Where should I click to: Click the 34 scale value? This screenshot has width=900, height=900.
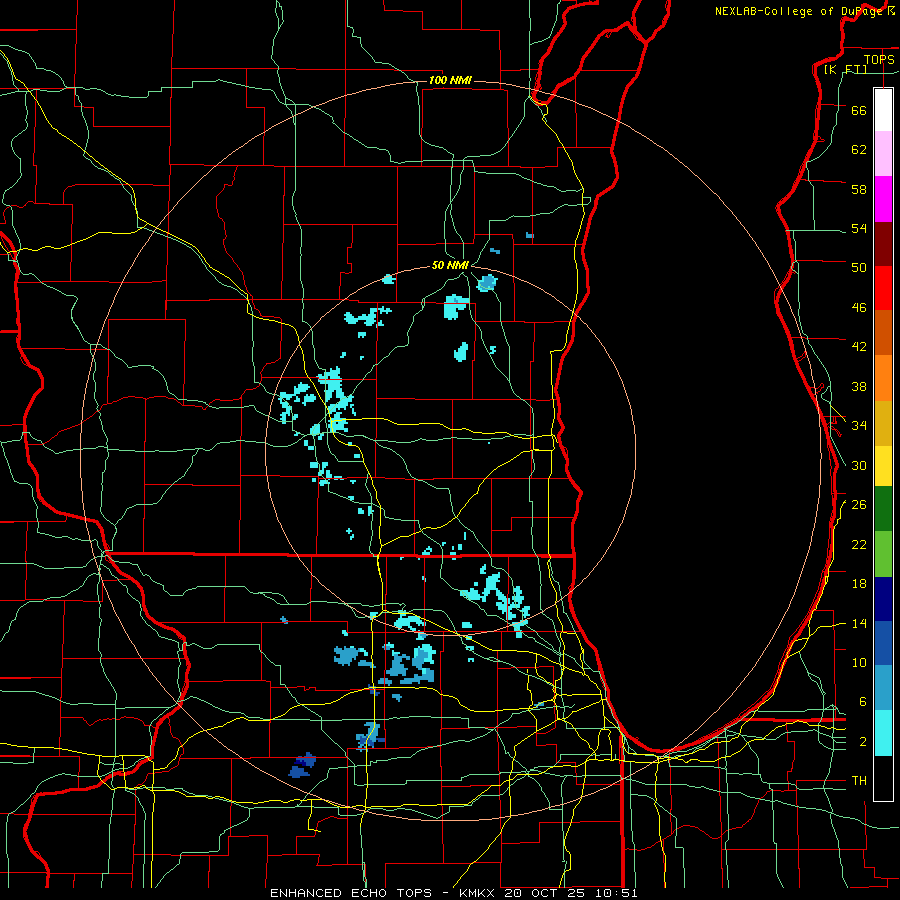coord(859,425)
